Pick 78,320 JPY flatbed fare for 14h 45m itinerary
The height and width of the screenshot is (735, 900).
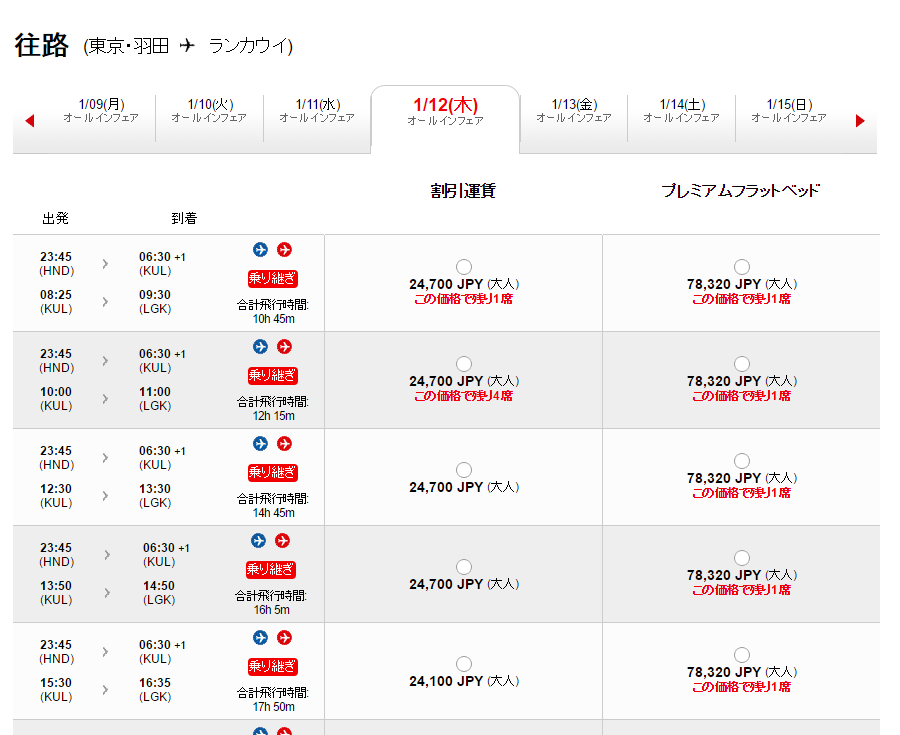coord(741,461)
